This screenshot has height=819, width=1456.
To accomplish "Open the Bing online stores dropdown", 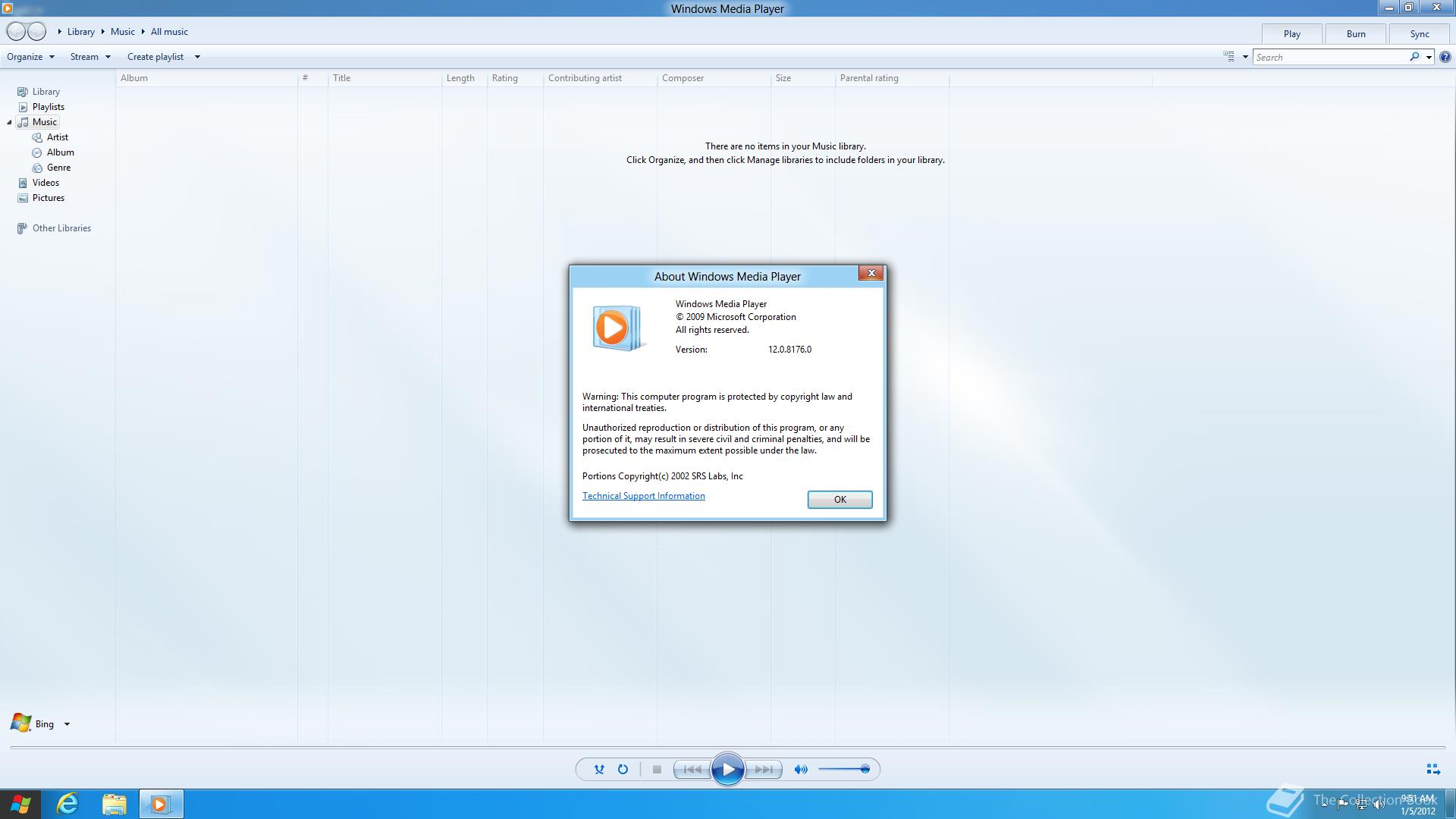I will point(67,724).
